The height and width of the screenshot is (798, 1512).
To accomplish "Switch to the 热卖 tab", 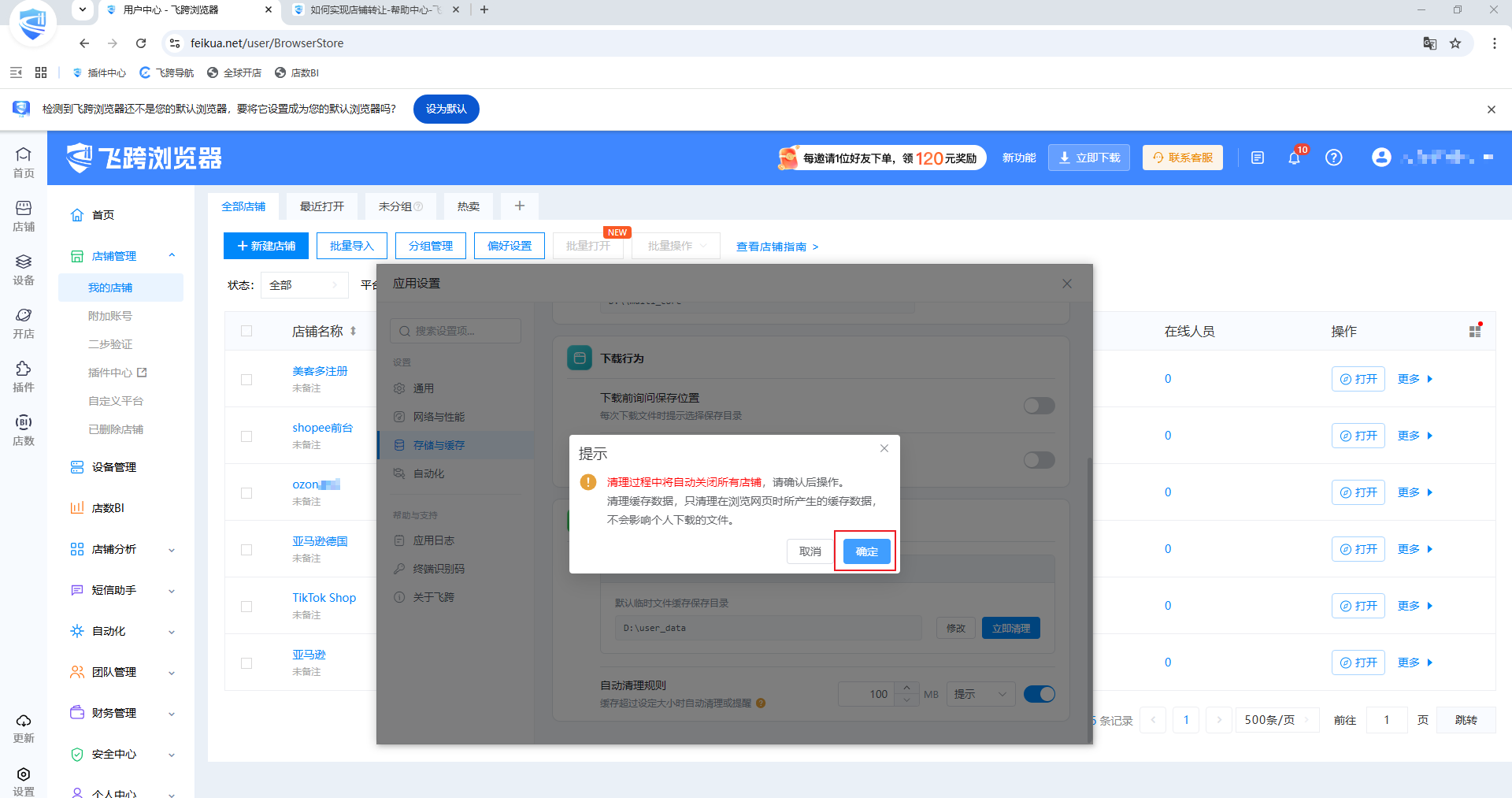I will pyautogui.click(x=468, y=206).
